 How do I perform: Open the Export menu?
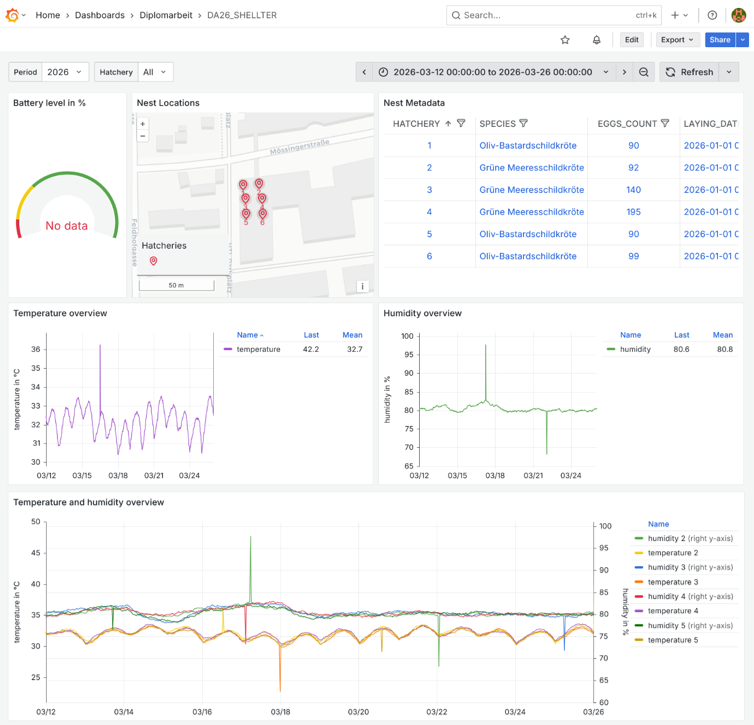coord(677,40)
